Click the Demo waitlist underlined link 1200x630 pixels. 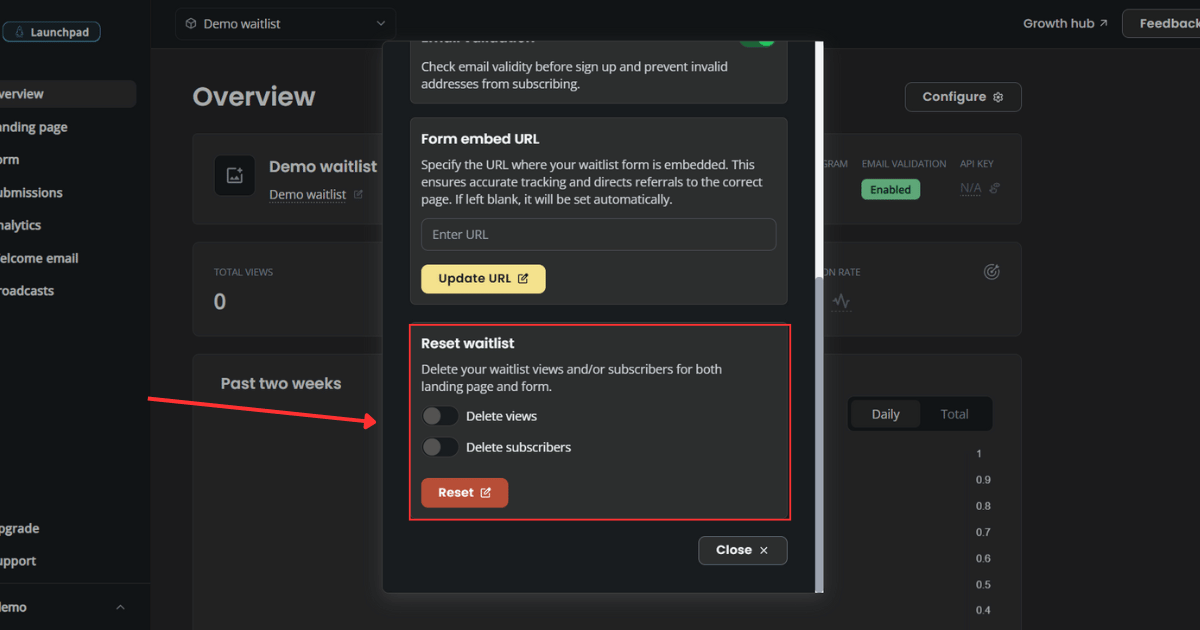[308, 194]
